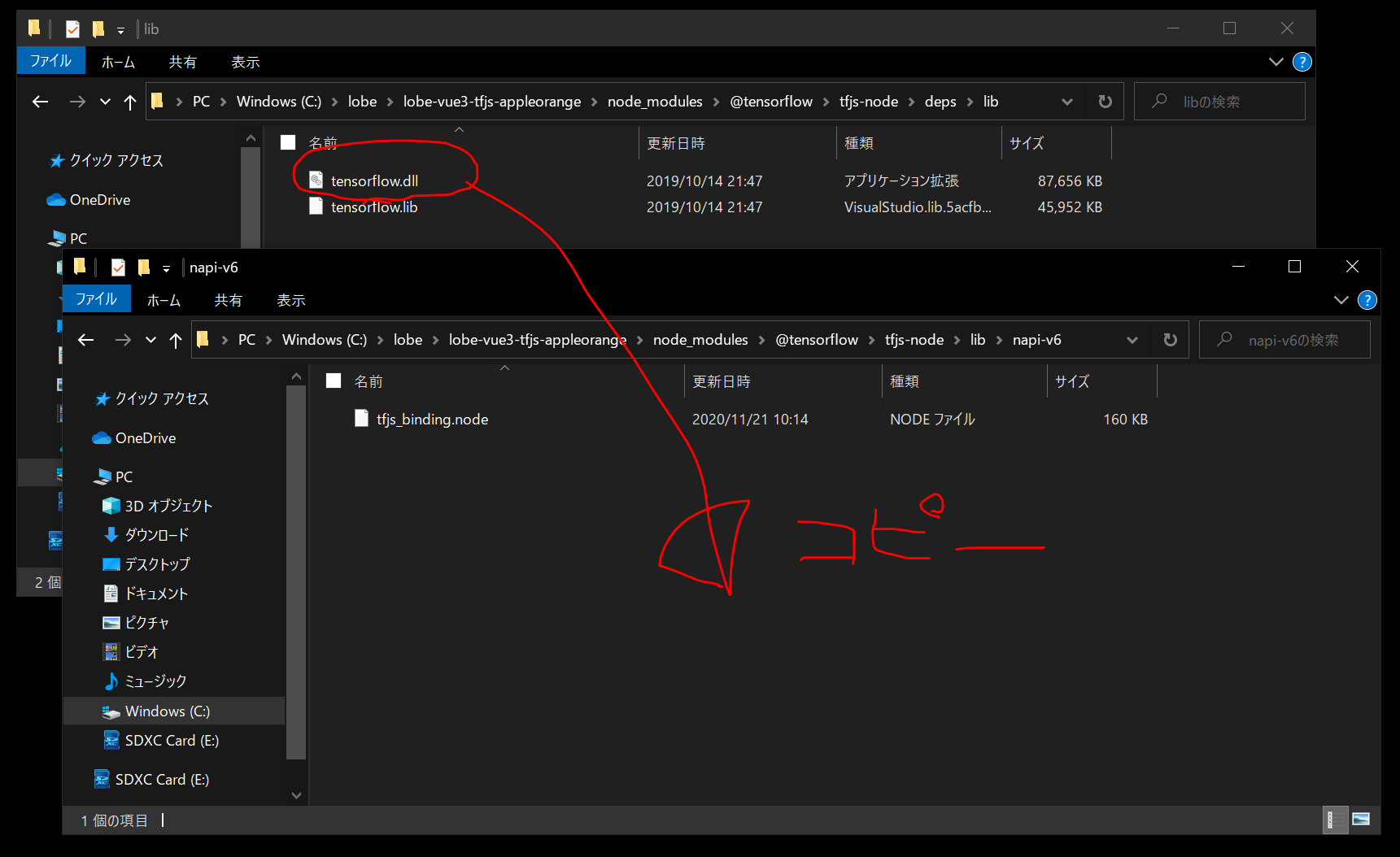Switch to large icons view in napi-v6 window
This screenshot has height=857, width=1400.
tap(1361, 820)
